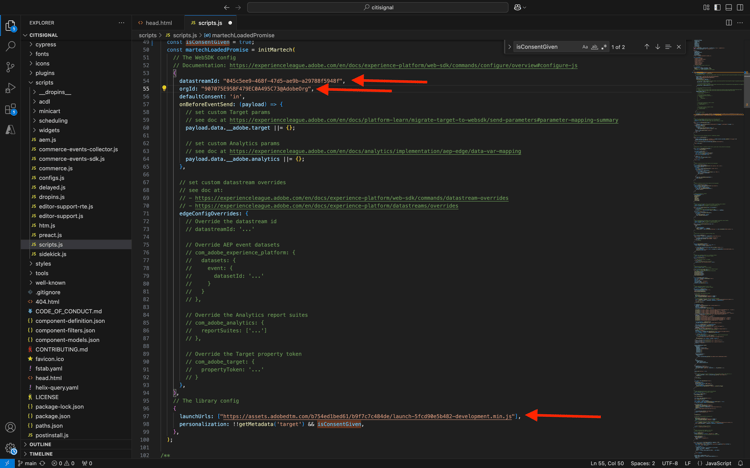Open the Run and Debug view
Viewport: 750px width, 468px height.
(11, 88)
